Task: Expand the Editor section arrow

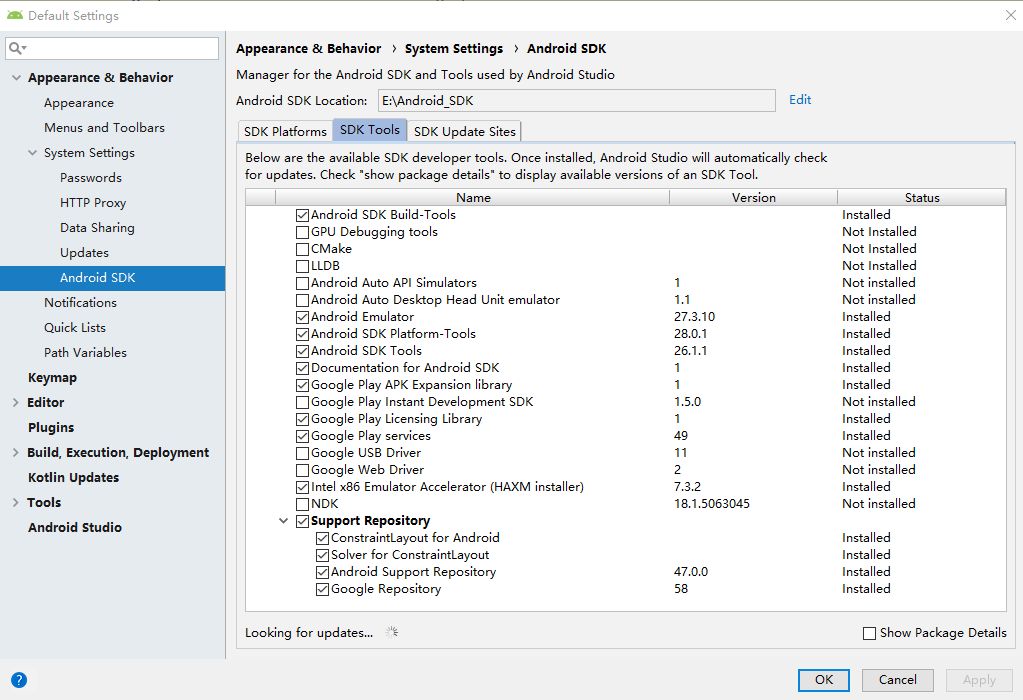Action: click(x=16, y=403)
